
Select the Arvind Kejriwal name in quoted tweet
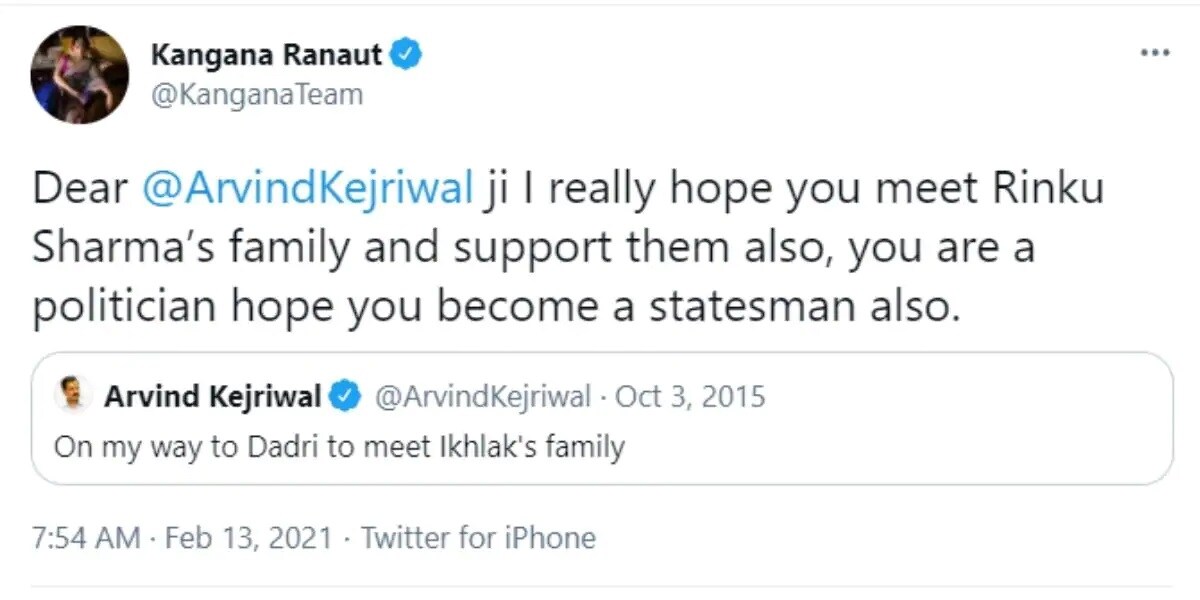tap(212, 397)
